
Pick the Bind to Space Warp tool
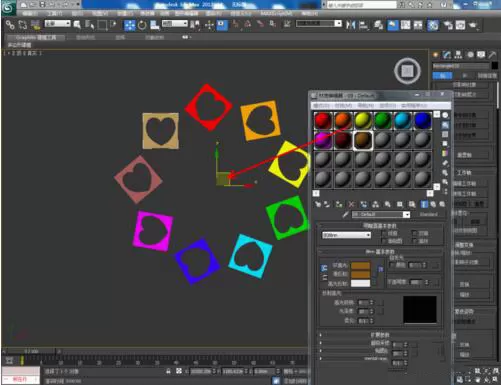pyautogui.click(x=35, y=25)
